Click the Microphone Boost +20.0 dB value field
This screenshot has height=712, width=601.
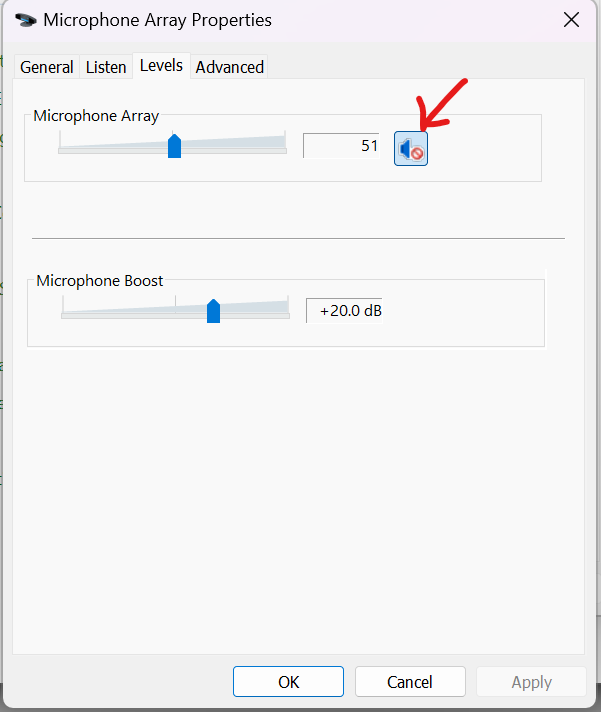click(344, 311)
